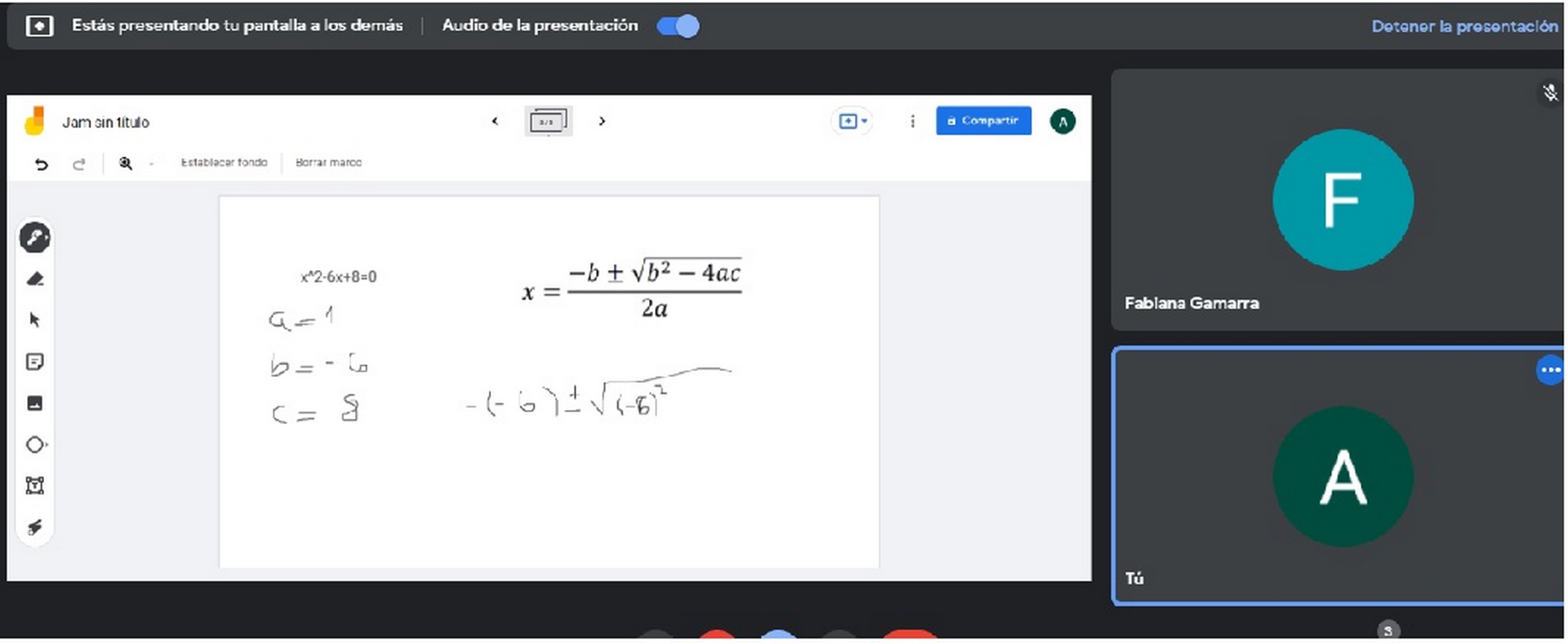
Task: Go to the next frame
Action: (x=601, y=121)
